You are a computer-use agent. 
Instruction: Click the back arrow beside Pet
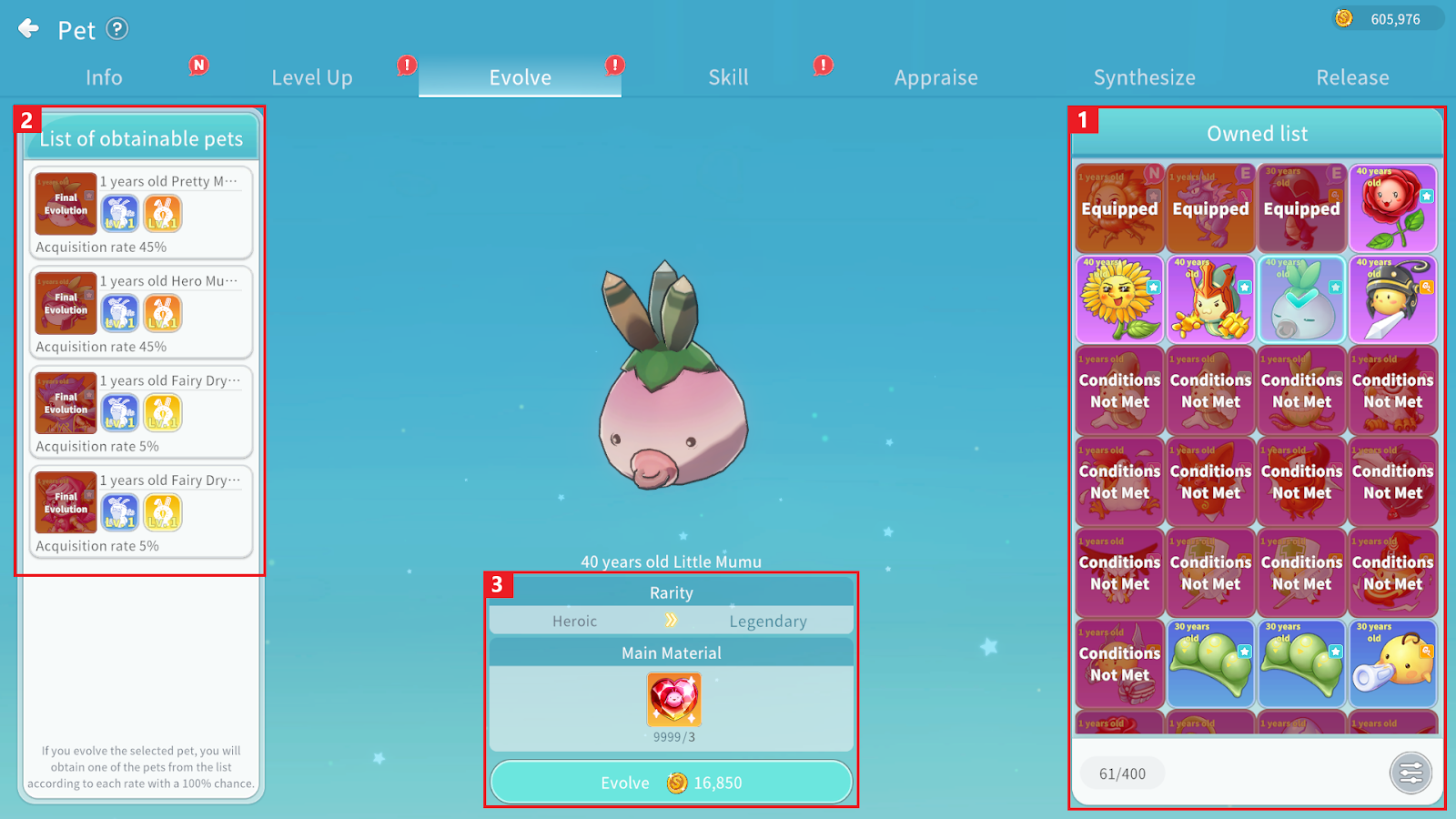[29, 29]
